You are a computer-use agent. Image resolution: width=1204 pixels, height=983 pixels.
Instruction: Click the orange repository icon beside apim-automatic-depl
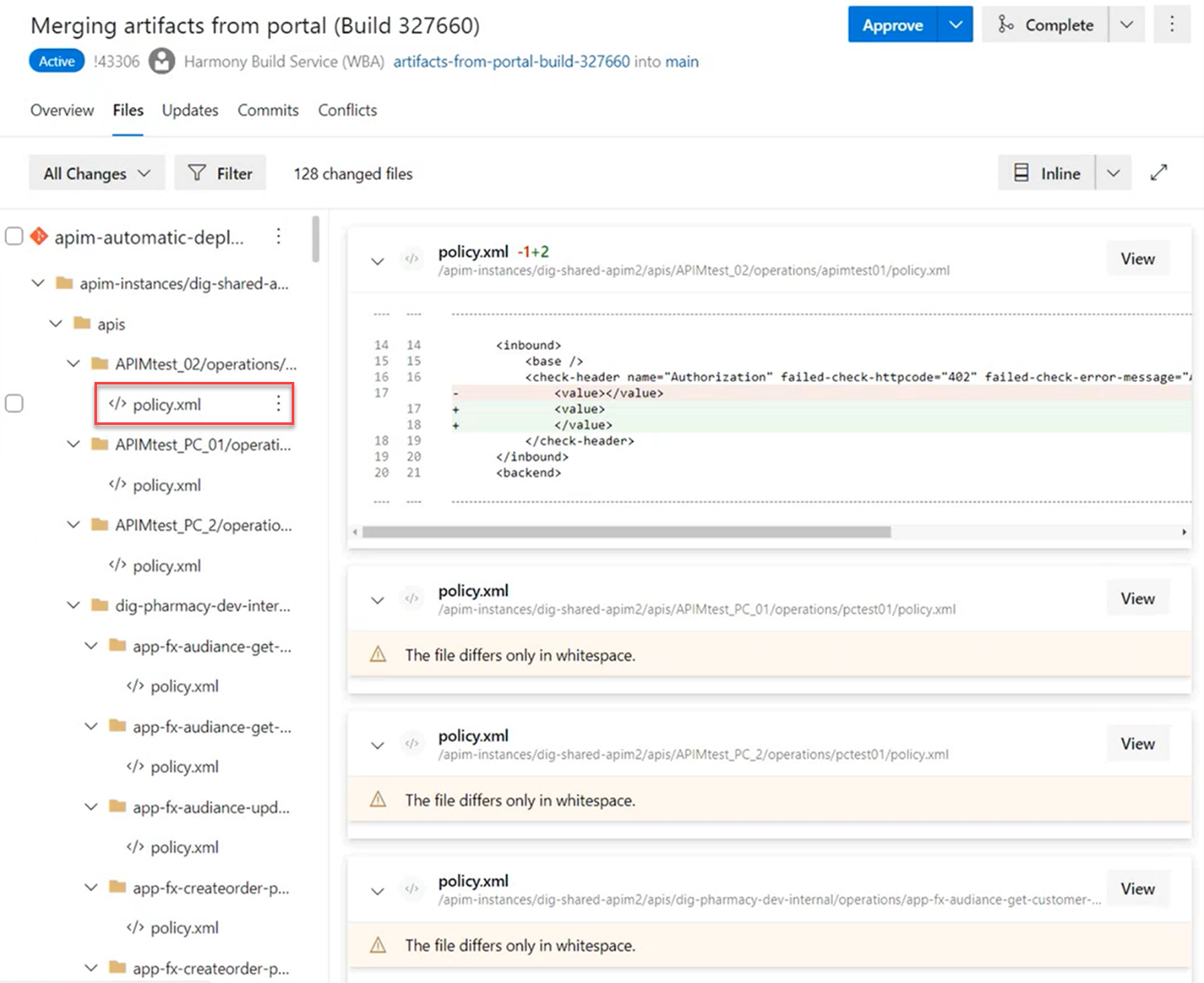coord(39,237)
